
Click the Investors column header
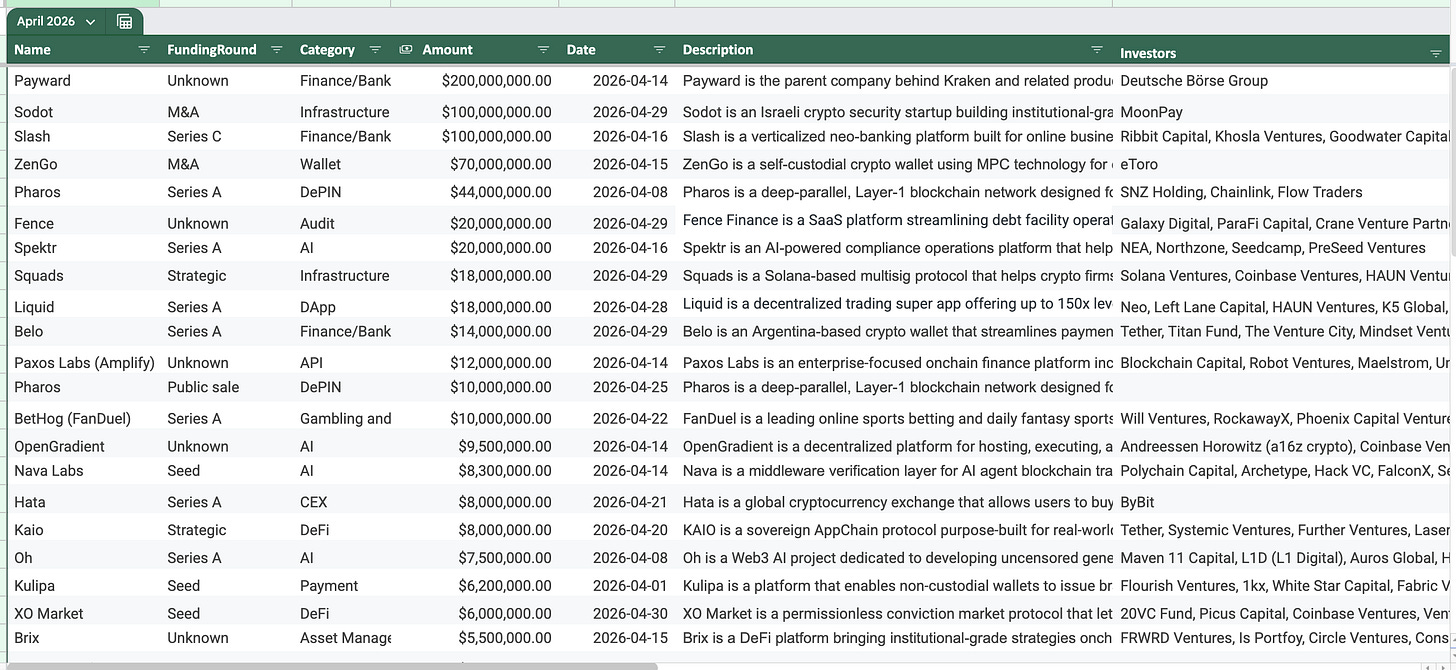coord(1148,53)
